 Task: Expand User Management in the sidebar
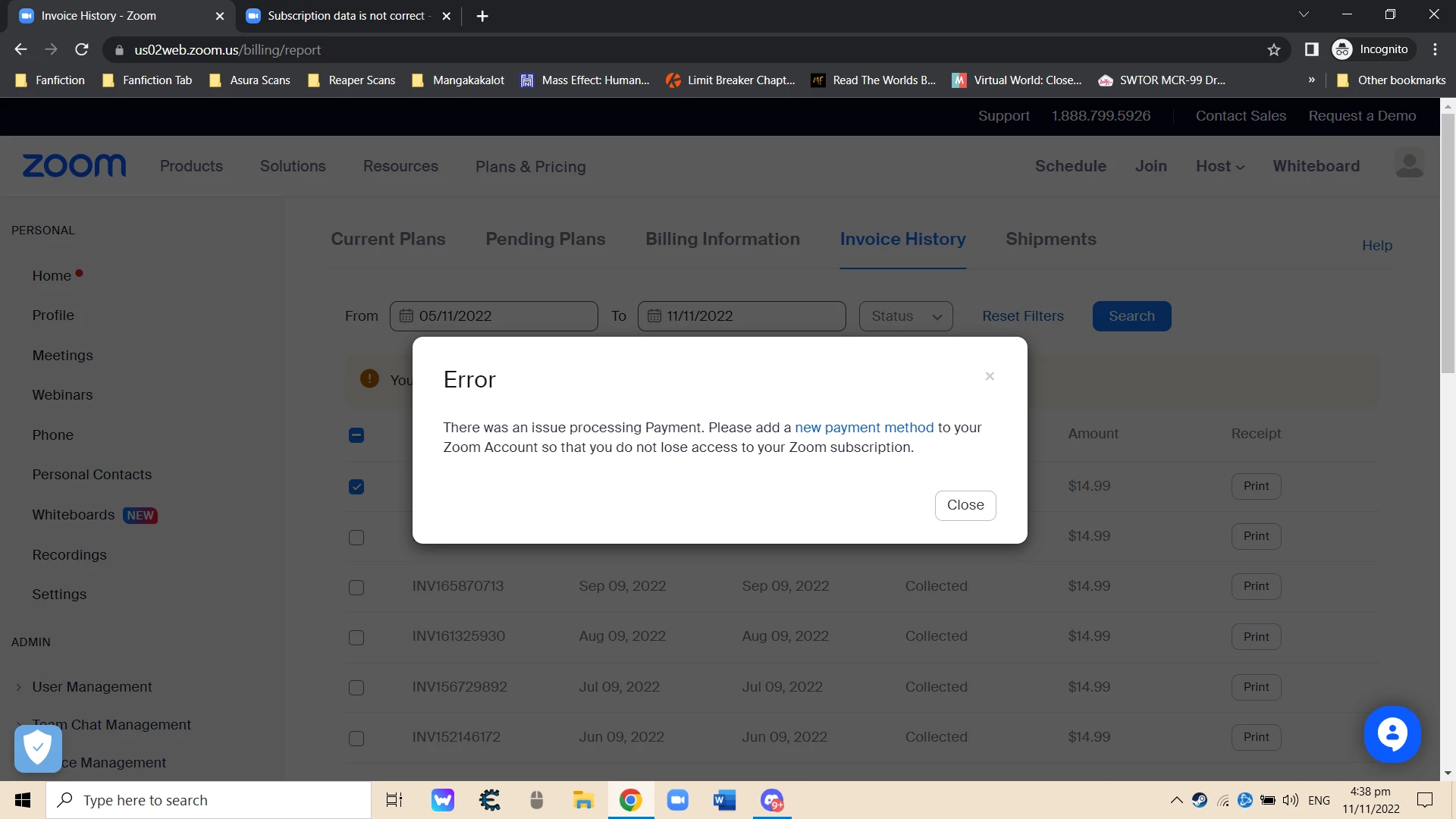pos(91,687)
